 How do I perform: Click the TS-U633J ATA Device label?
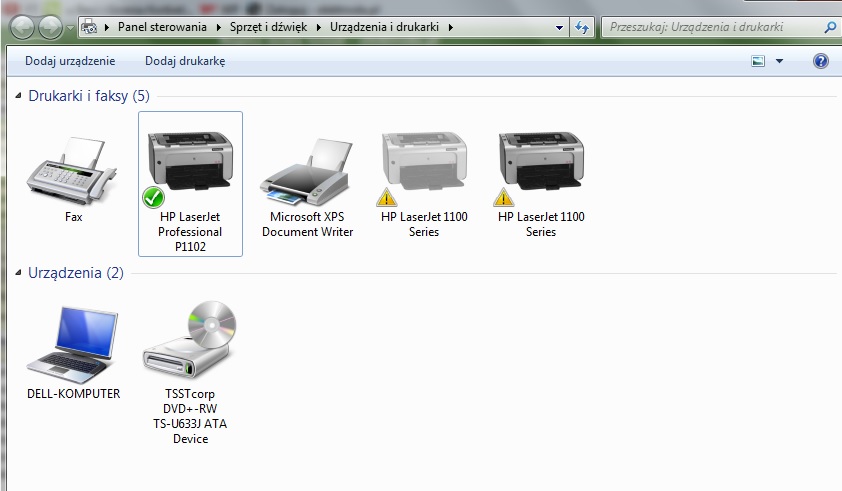pyautogui.click(x=190, y=431)
